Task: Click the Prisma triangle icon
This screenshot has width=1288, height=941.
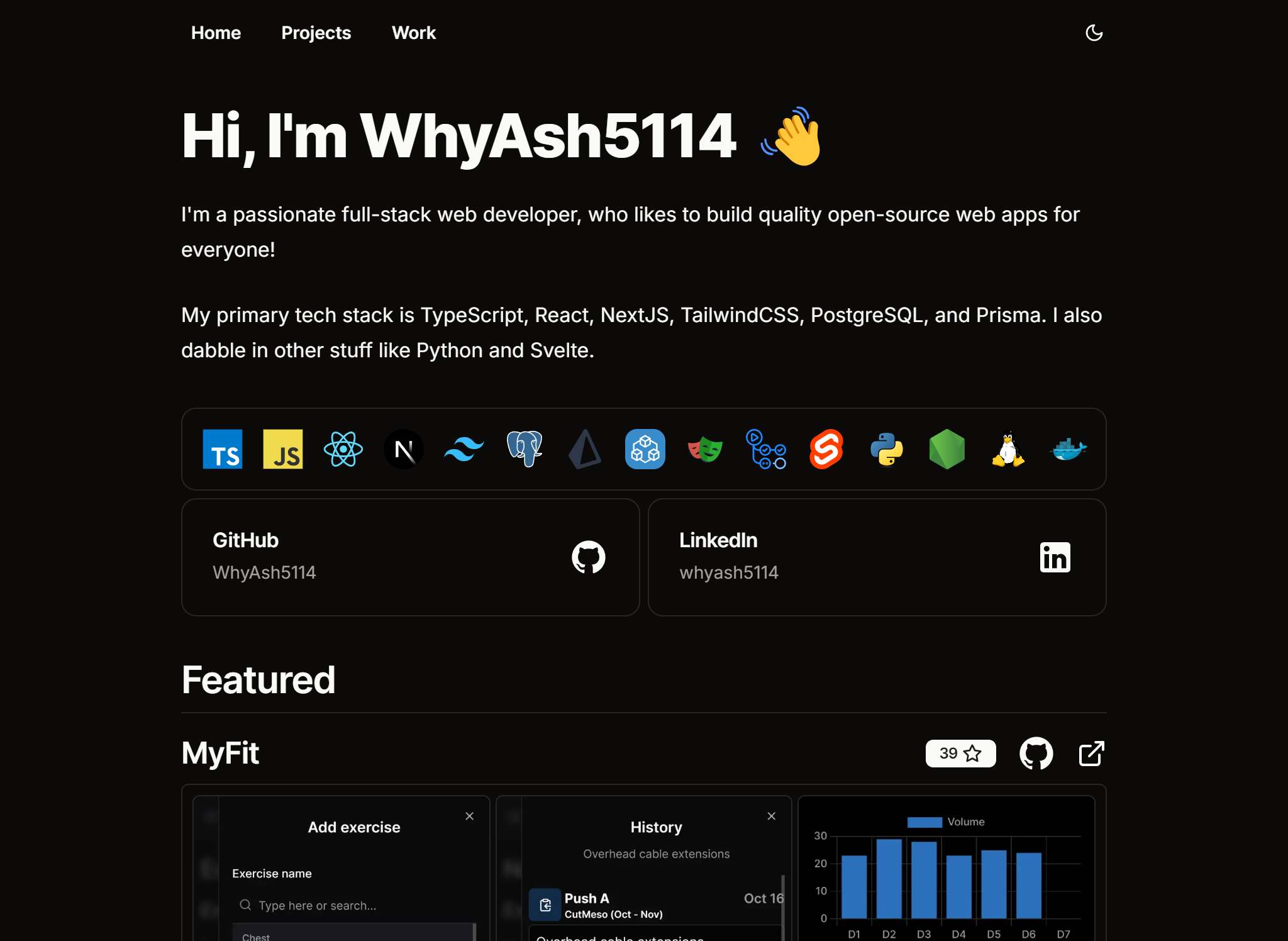Action: coord(585,449)
